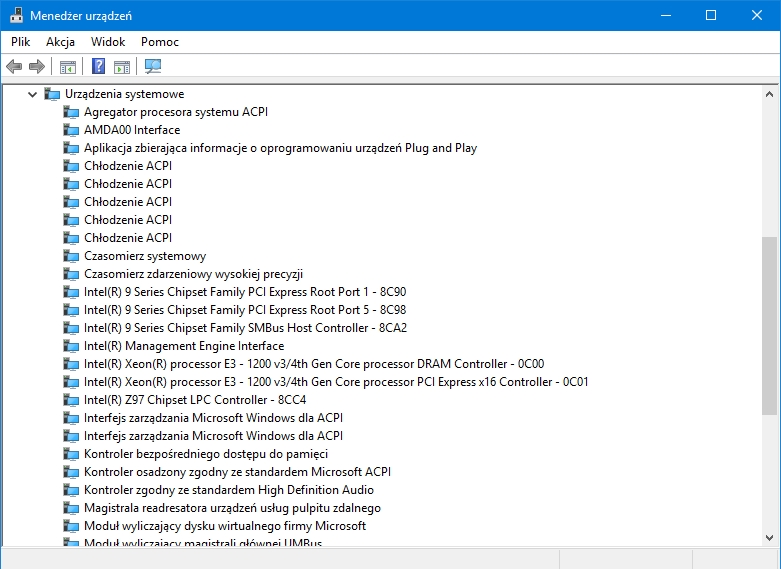This screenshot has height=569, width=781.
Task: Click the scrollbar down arrow
Action: tap(769, 538)
